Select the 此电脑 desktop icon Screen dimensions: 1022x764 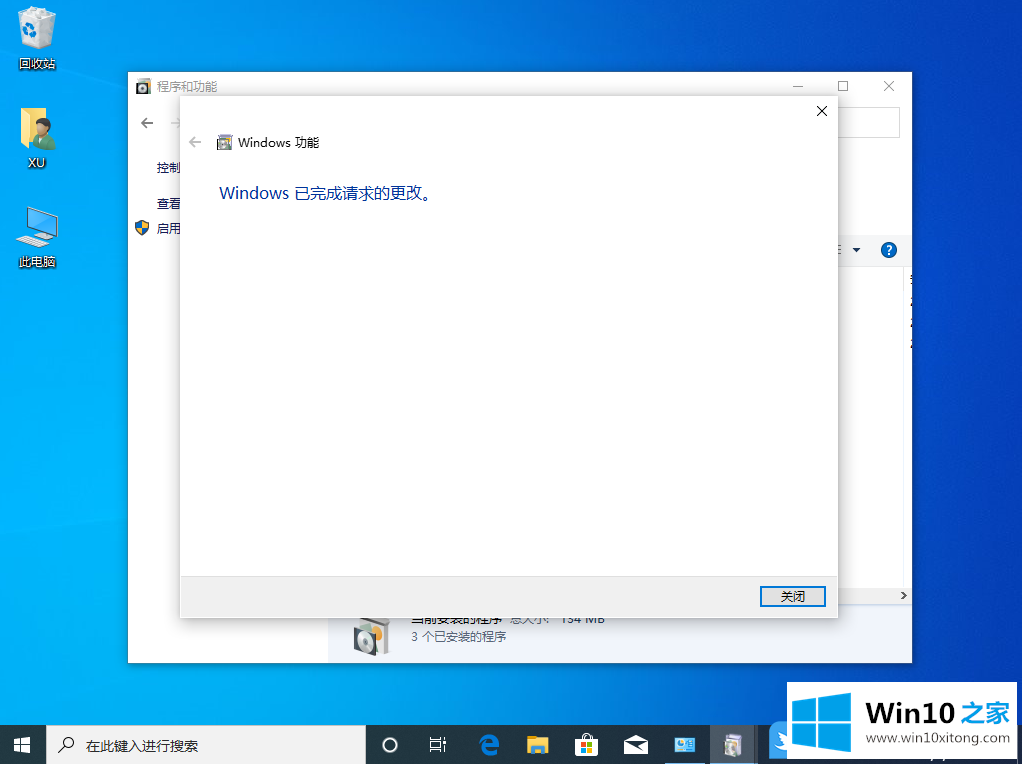click(x=36, y=237)
